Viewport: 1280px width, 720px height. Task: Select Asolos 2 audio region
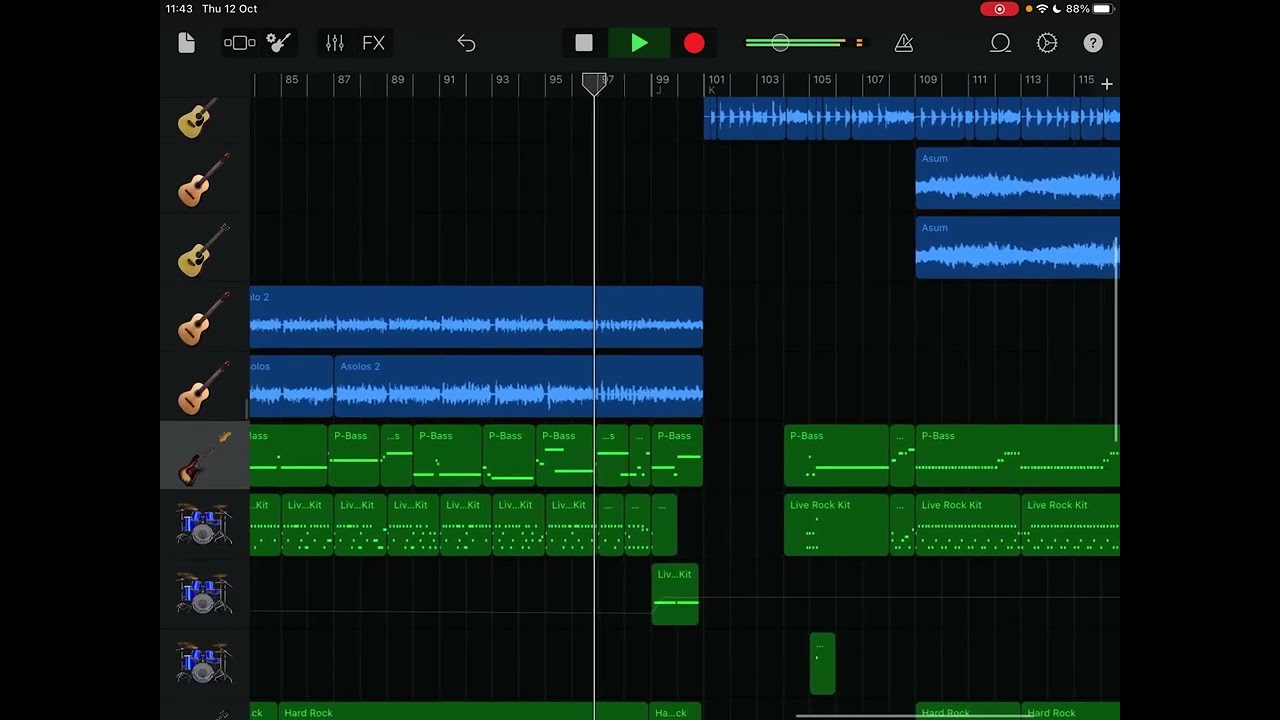(519, 386)
